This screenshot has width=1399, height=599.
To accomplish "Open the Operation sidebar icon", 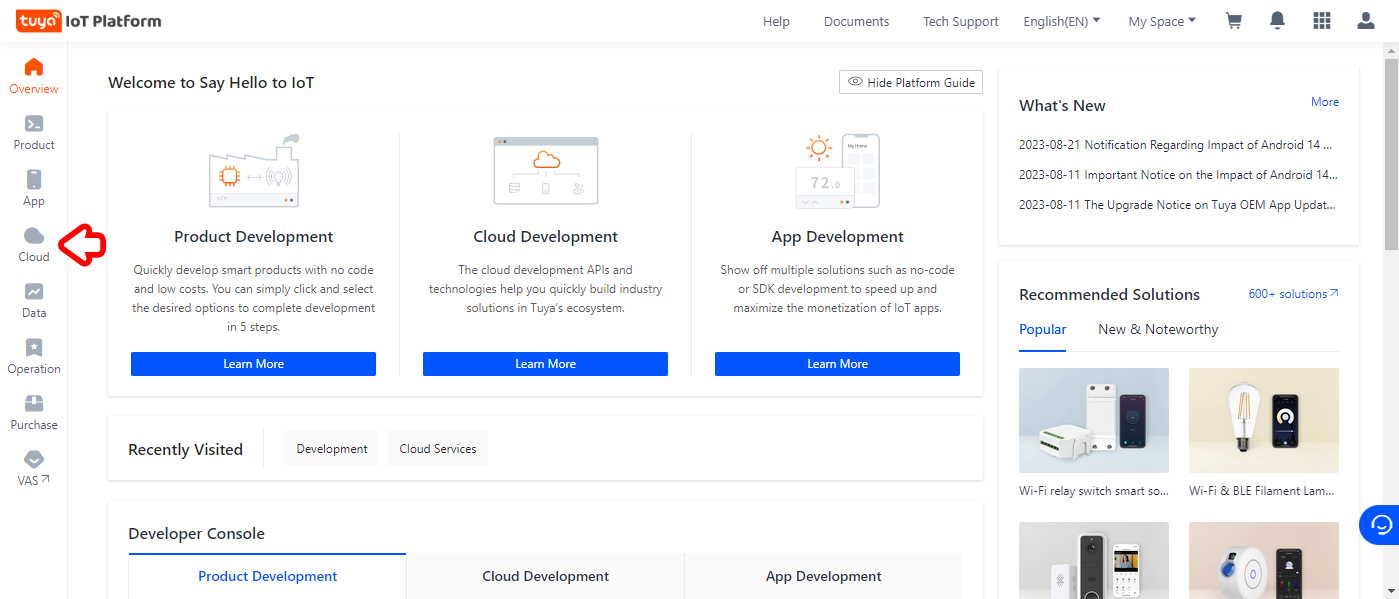I will tap(34, 348).
